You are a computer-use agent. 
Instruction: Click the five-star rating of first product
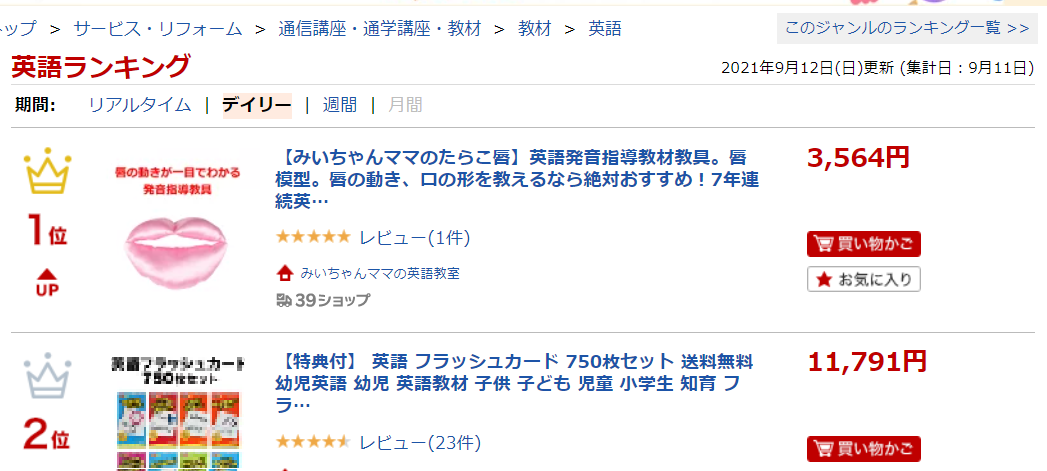[313, 238]
